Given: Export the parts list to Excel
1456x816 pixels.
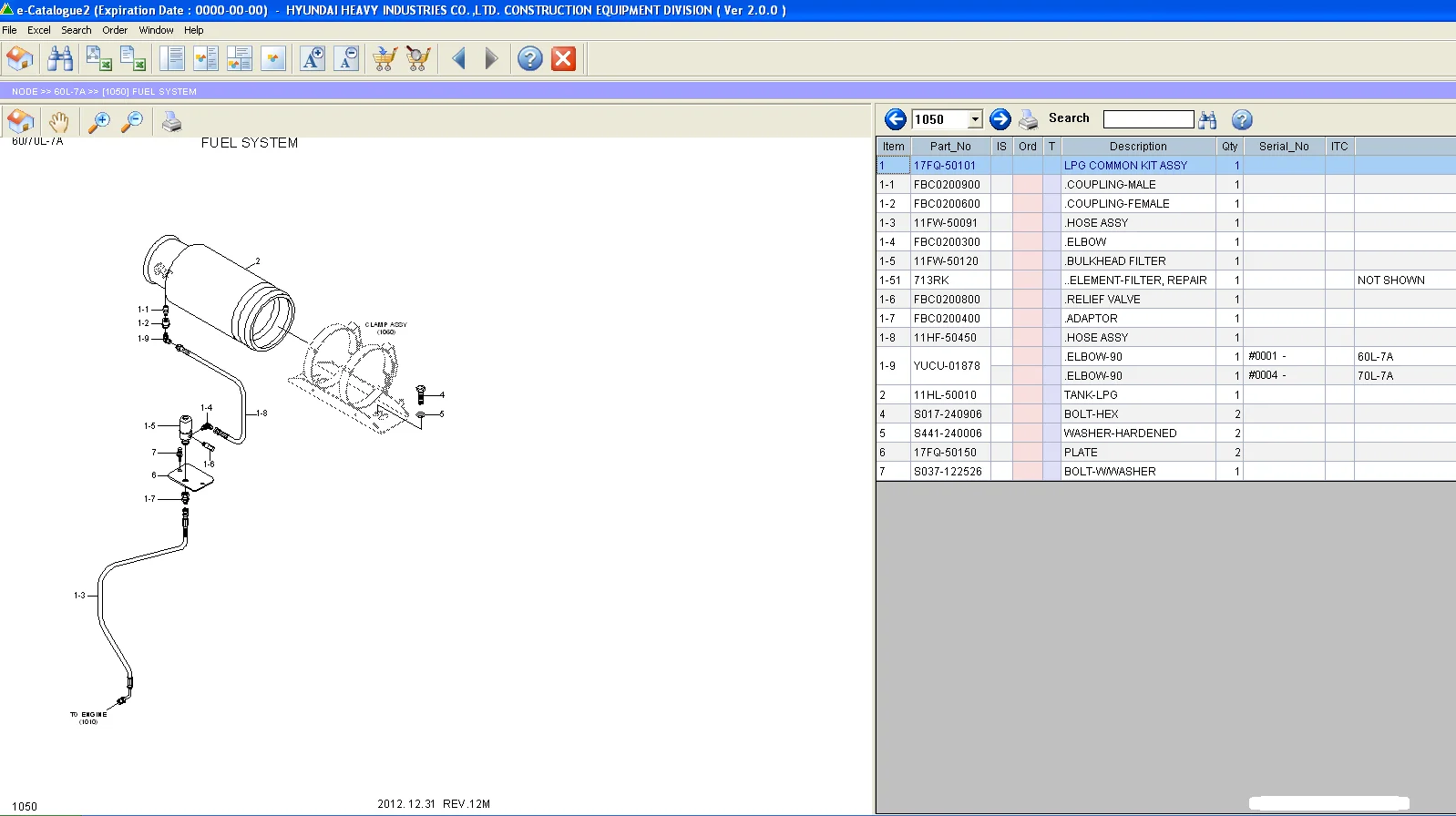Looking at the screenshot, I should 133,59.
